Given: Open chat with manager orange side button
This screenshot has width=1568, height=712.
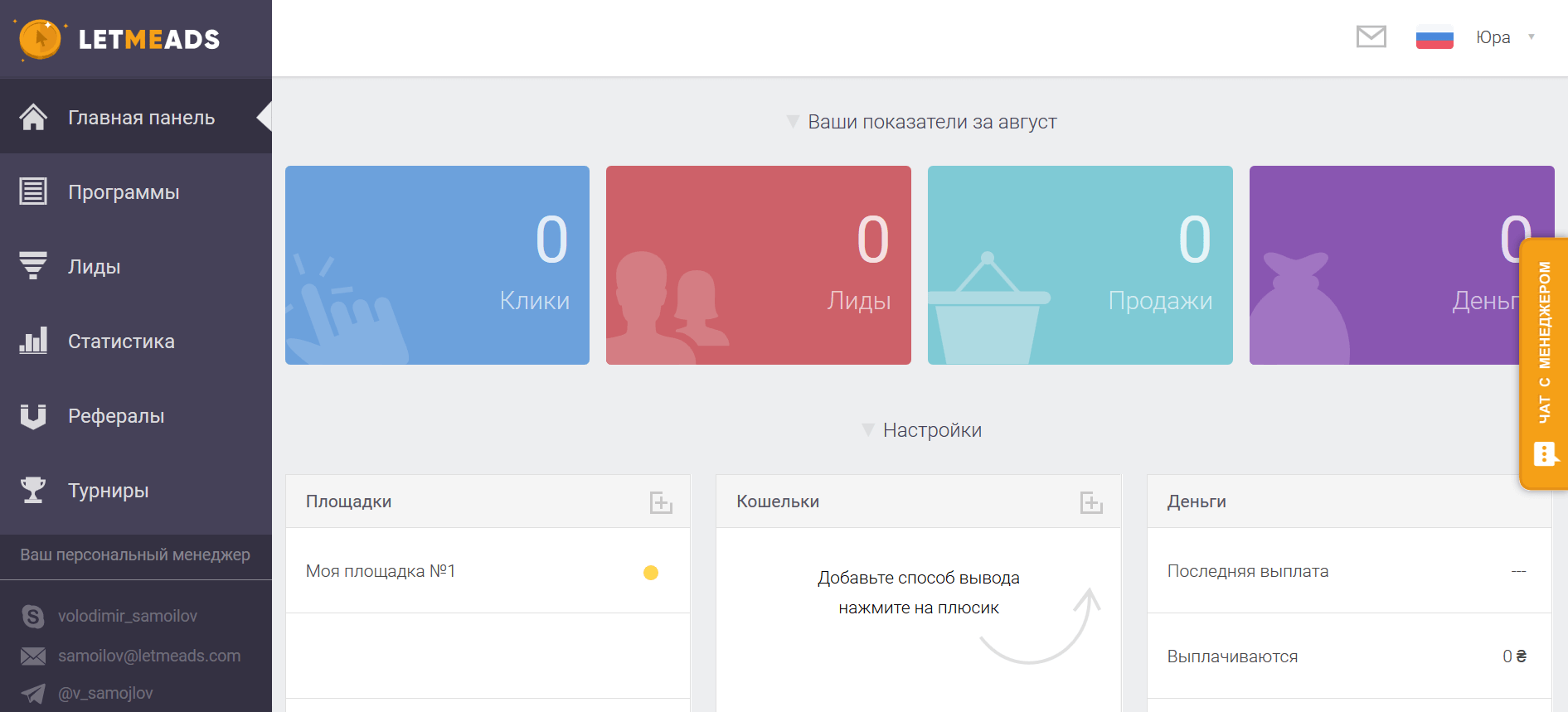Looking at the screenshot, I should (1543, 365).
